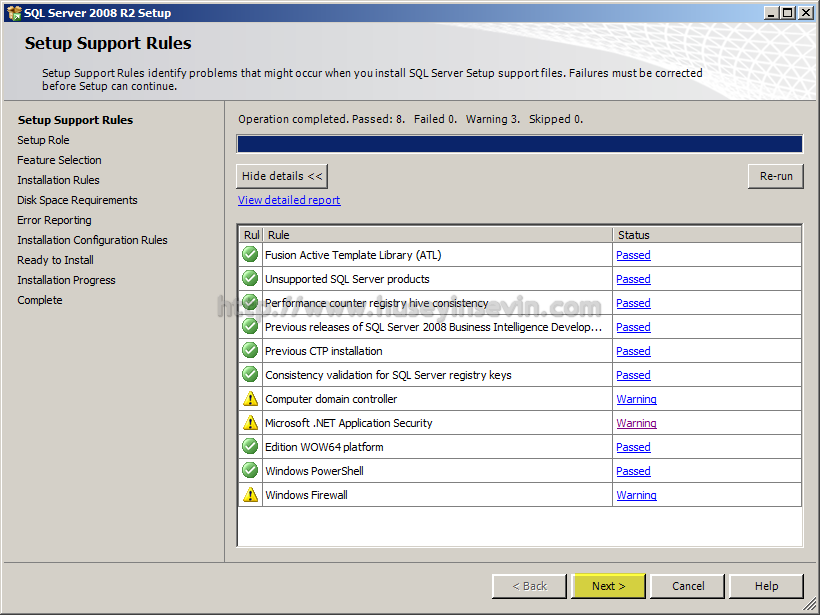
Task: Open Passed link for Previous releases of SQL Server 2008
Action: pyautogui.click(x=633, y=327)
